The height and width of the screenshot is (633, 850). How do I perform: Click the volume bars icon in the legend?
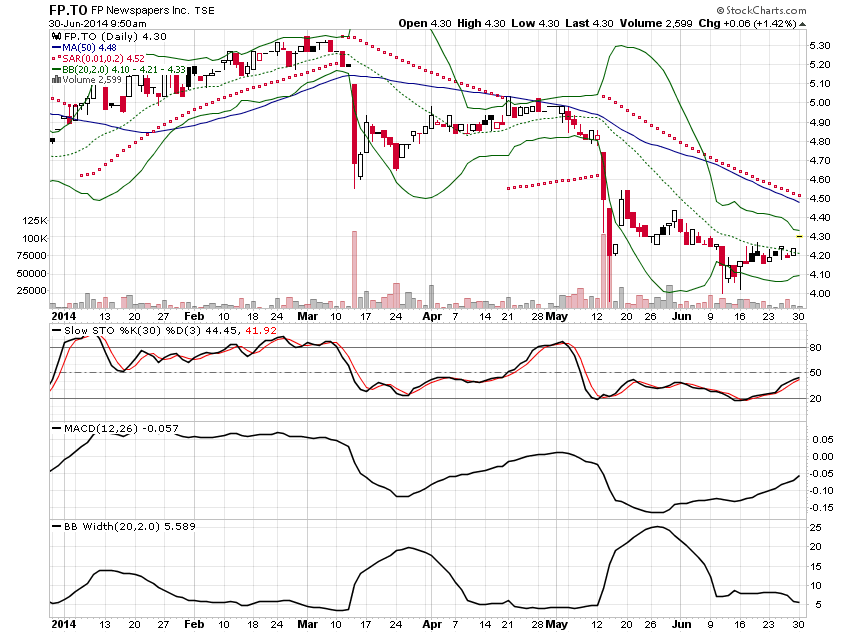(56, 80)
